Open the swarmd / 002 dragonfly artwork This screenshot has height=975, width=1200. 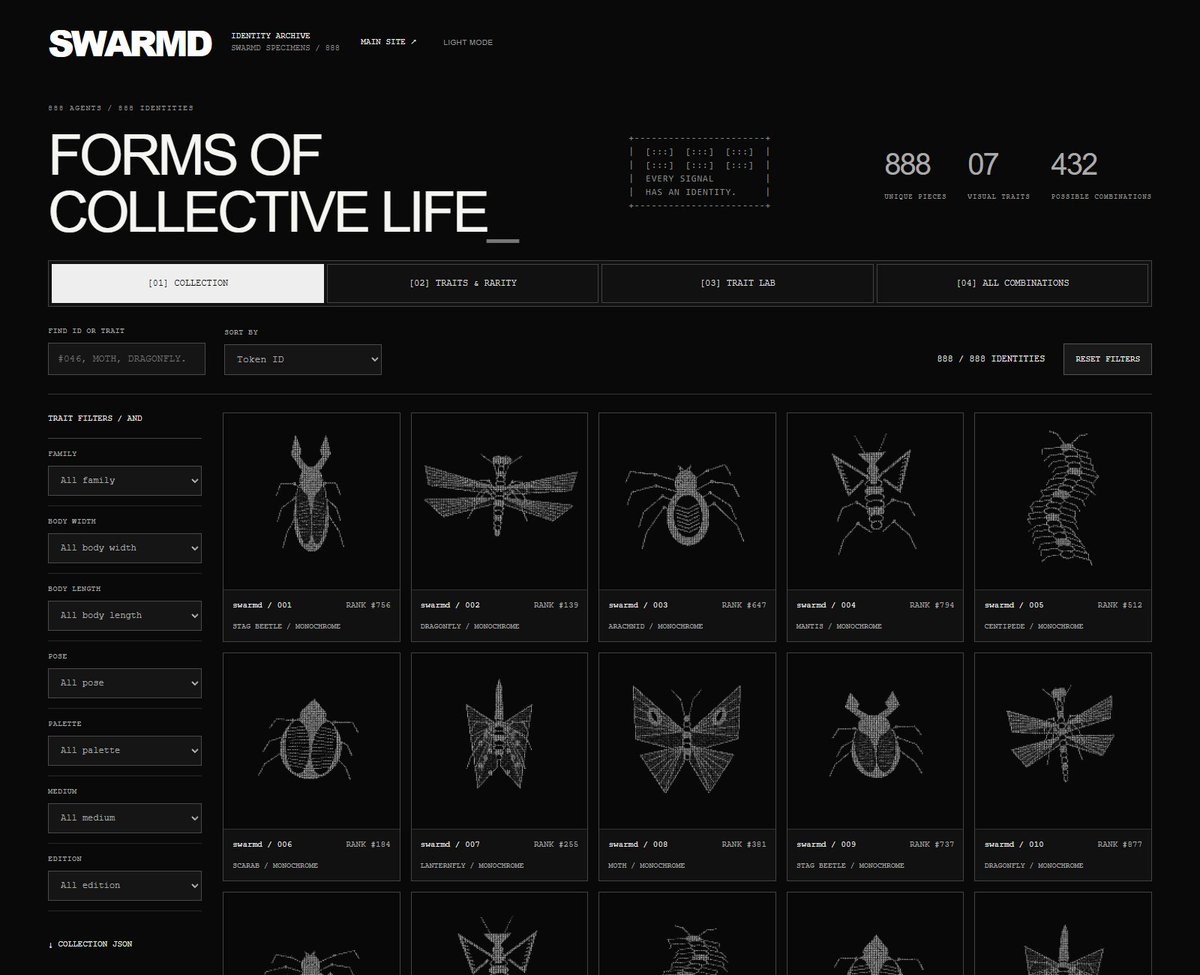tap(499, 501)
